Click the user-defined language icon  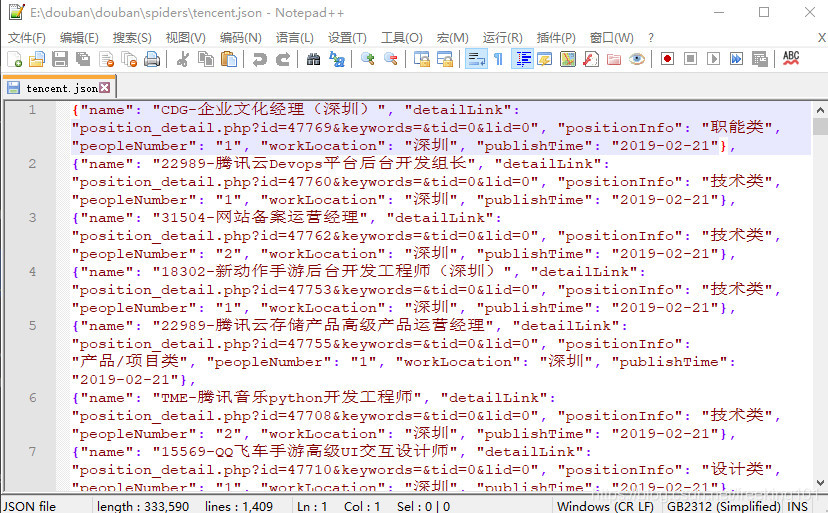544,59
